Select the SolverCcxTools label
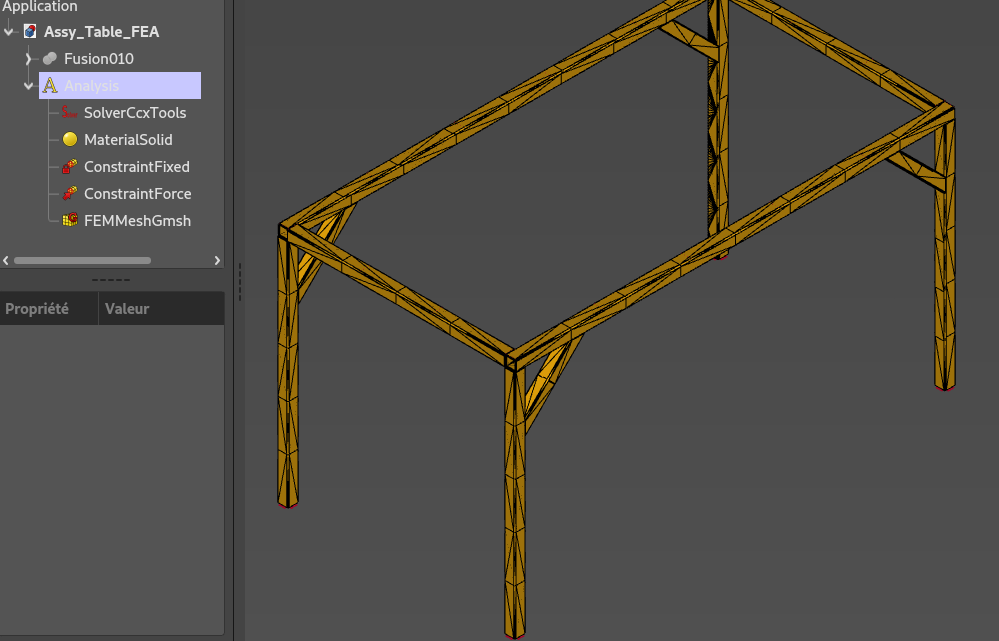999x641 pixels. pos(135,113)
